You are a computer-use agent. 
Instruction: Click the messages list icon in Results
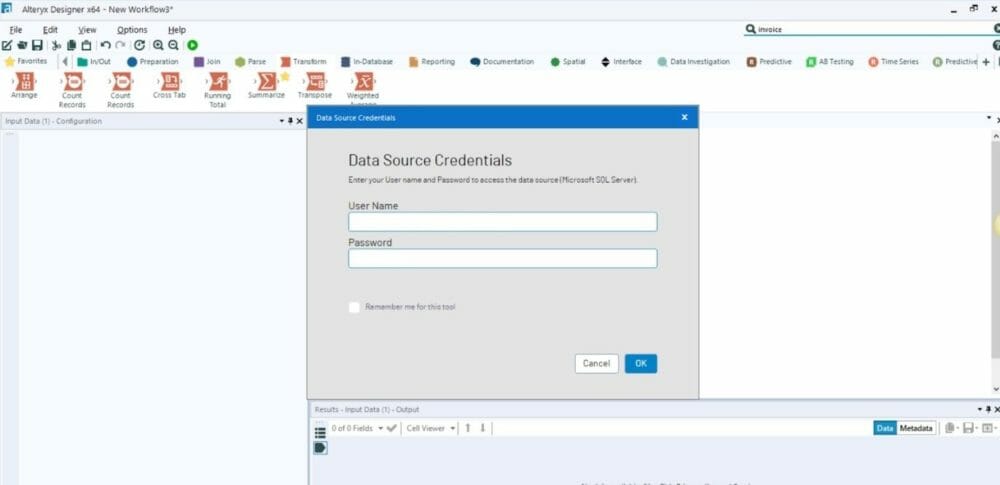coord(320,432)
